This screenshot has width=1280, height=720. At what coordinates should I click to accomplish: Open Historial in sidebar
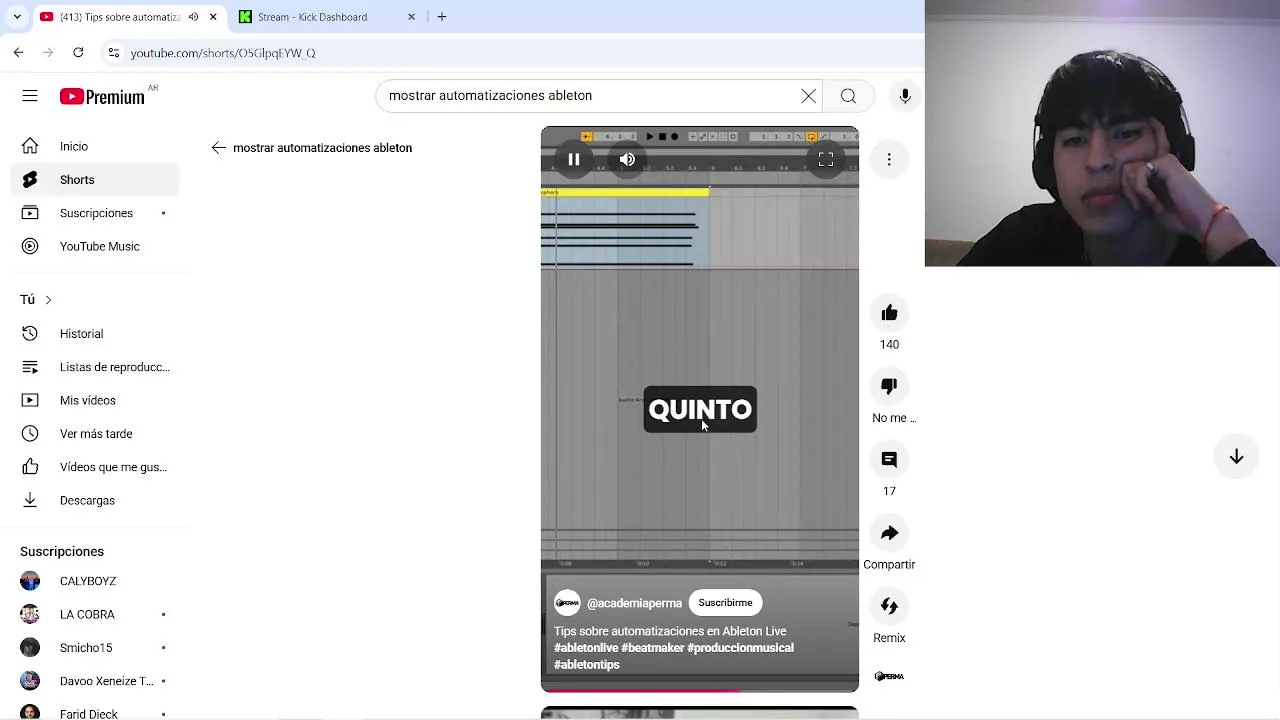coord(96,334)
